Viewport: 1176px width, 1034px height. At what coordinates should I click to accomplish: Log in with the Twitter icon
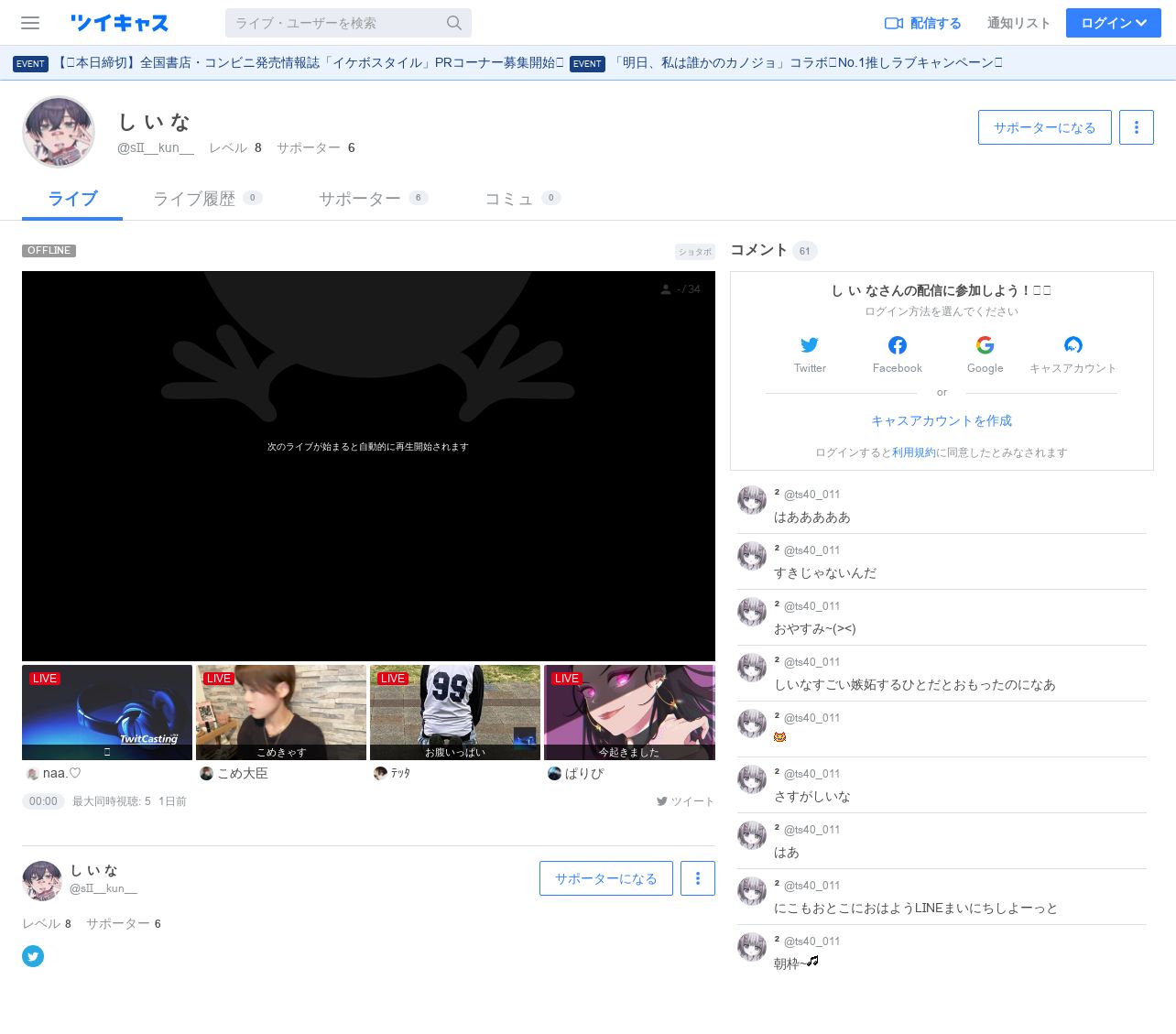point(810,345)
